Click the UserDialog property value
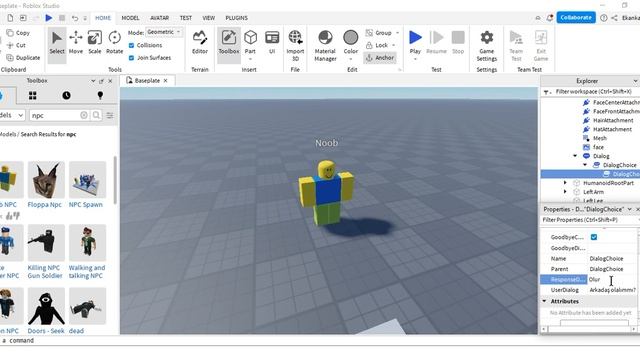The width and height of the screenshot is (640, 360). pos(612,290)
